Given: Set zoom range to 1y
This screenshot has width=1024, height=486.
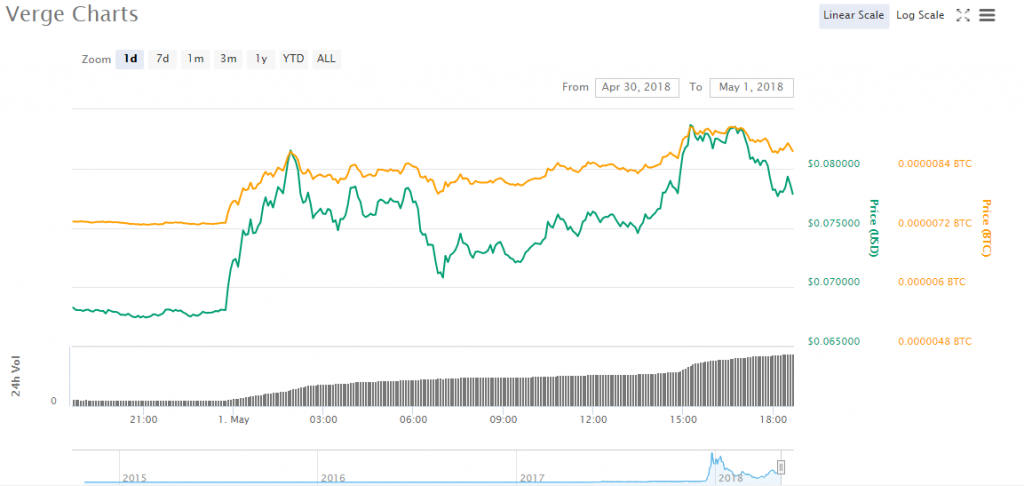Looking at the screenshot, I should click(261, 59).
